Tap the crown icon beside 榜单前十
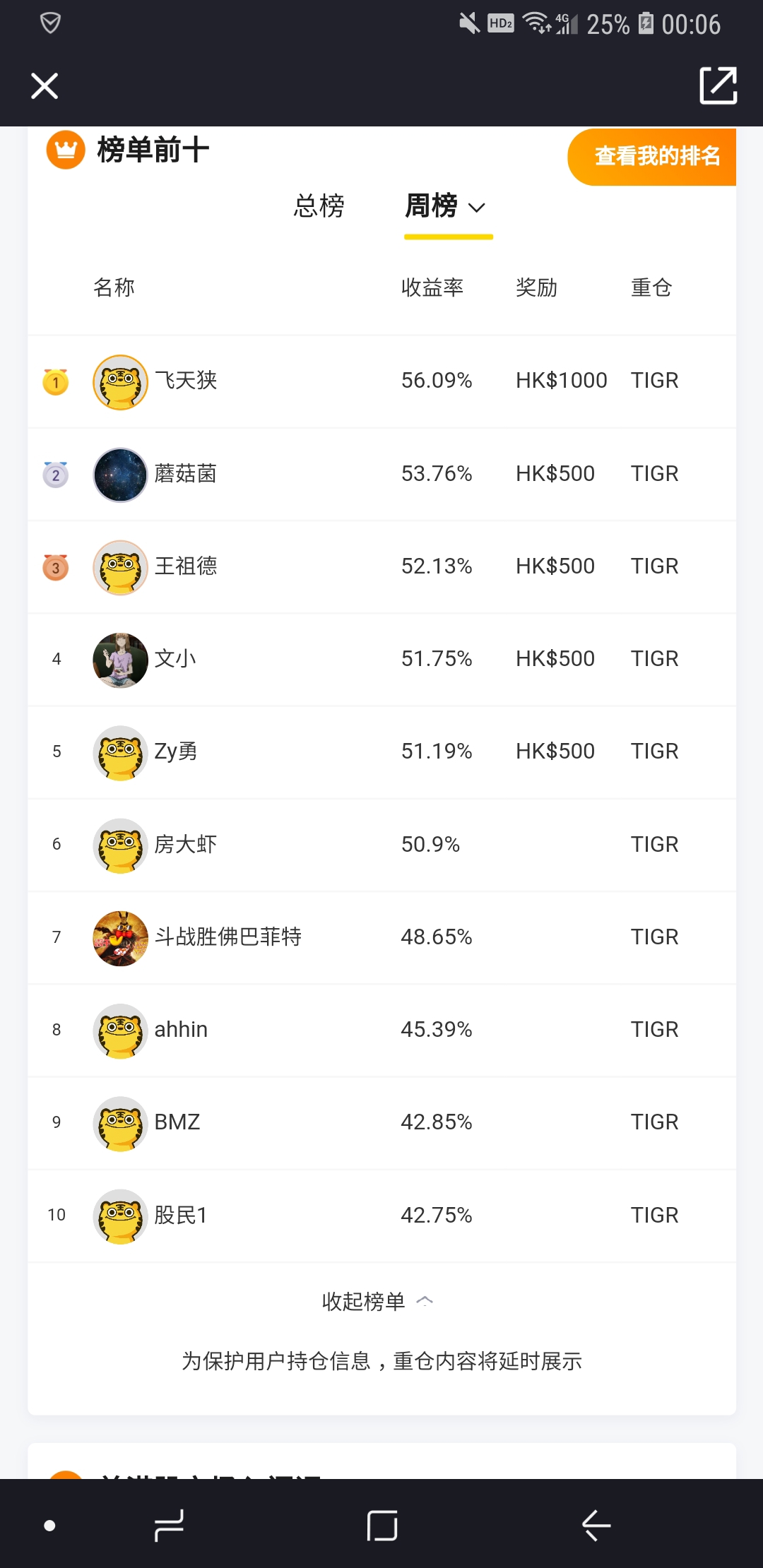763x1568 pixels. tap(66, 150)
